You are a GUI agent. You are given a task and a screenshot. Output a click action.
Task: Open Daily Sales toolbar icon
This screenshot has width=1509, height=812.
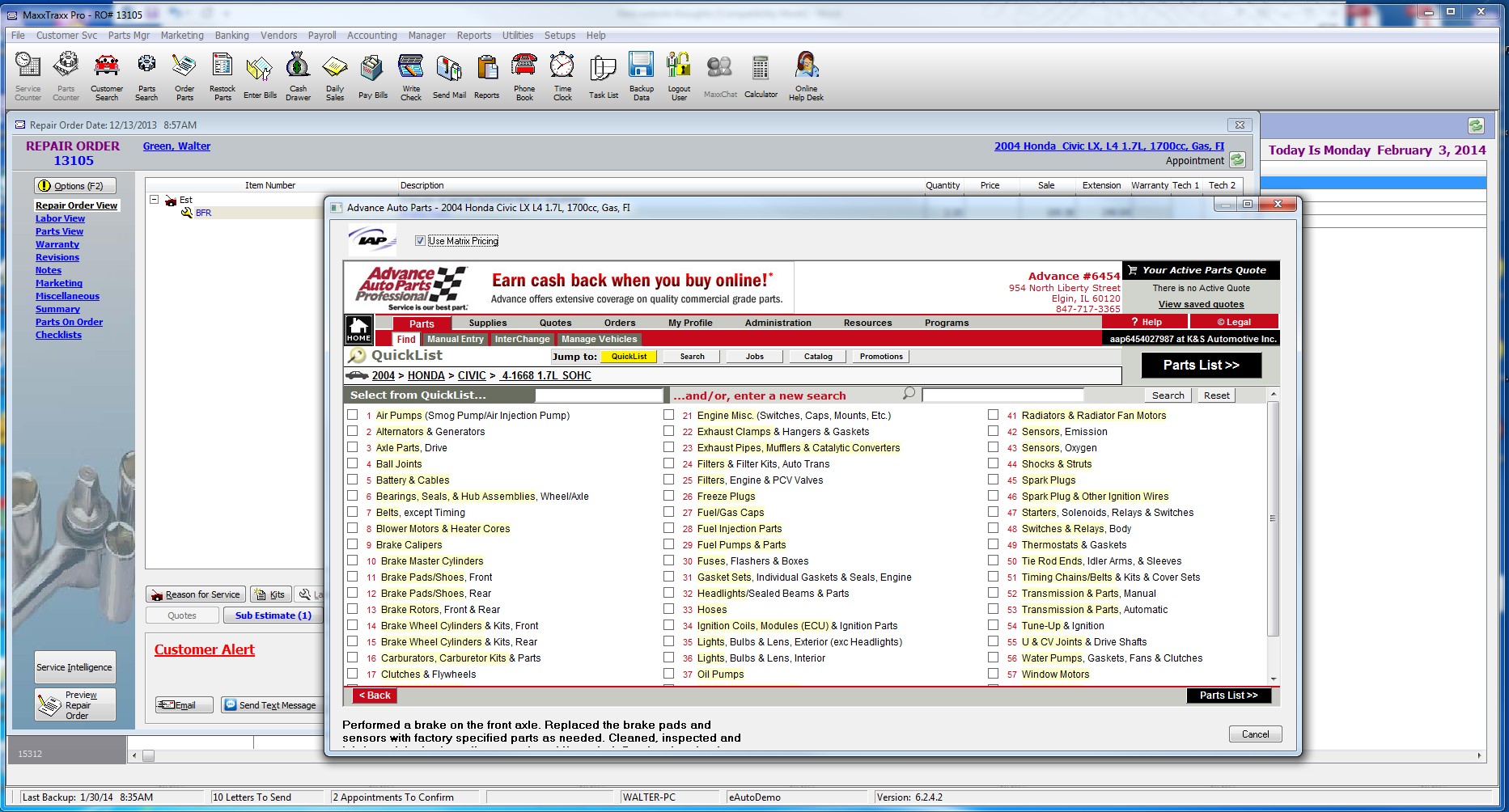(x=335, y=76)
